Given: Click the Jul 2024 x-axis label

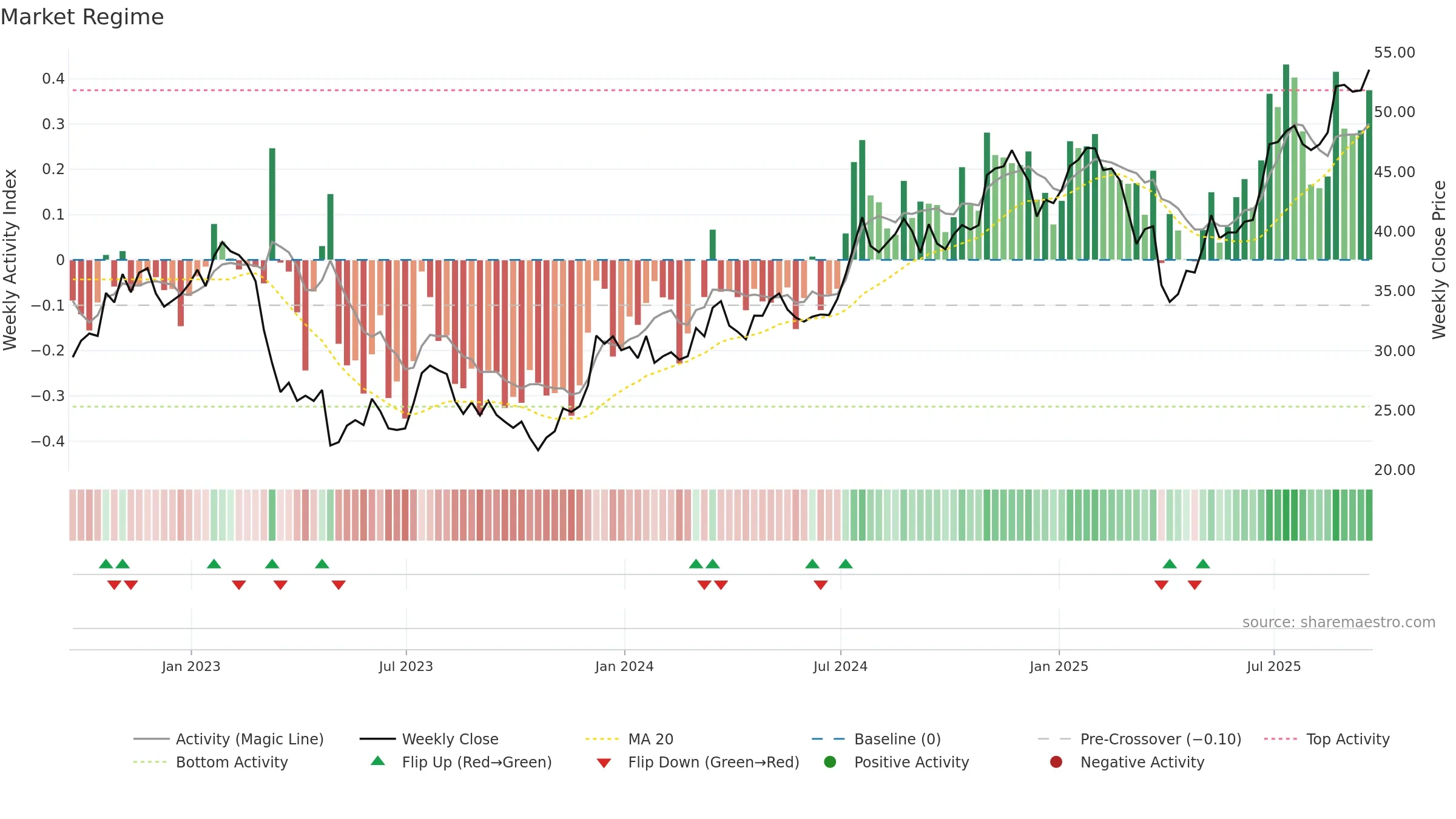Looking at the screenshot, I should pyautogui.click(x=840, y=667).
